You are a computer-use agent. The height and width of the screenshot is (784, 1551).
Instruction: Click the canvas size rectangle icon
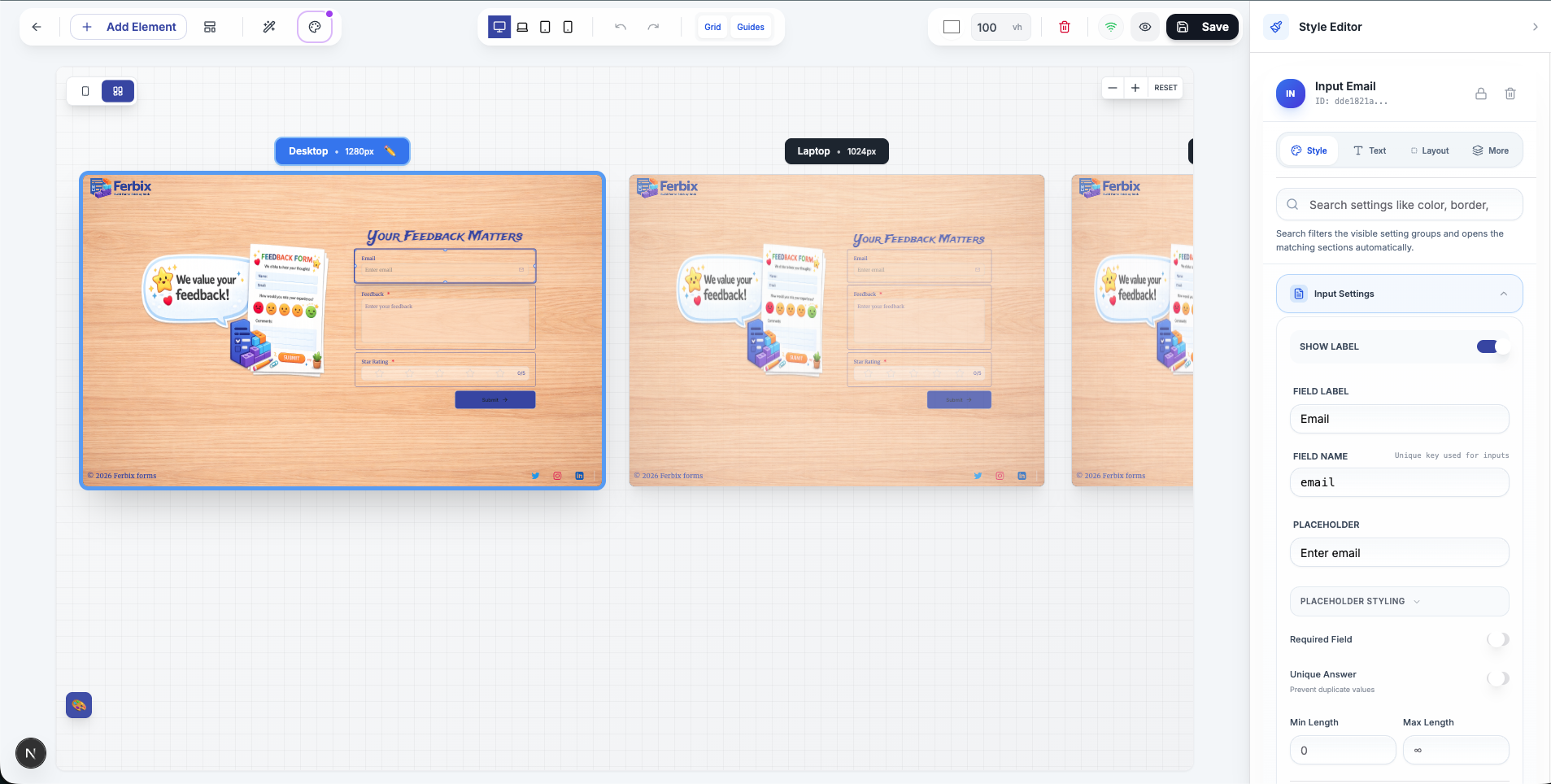click(952, 27)
